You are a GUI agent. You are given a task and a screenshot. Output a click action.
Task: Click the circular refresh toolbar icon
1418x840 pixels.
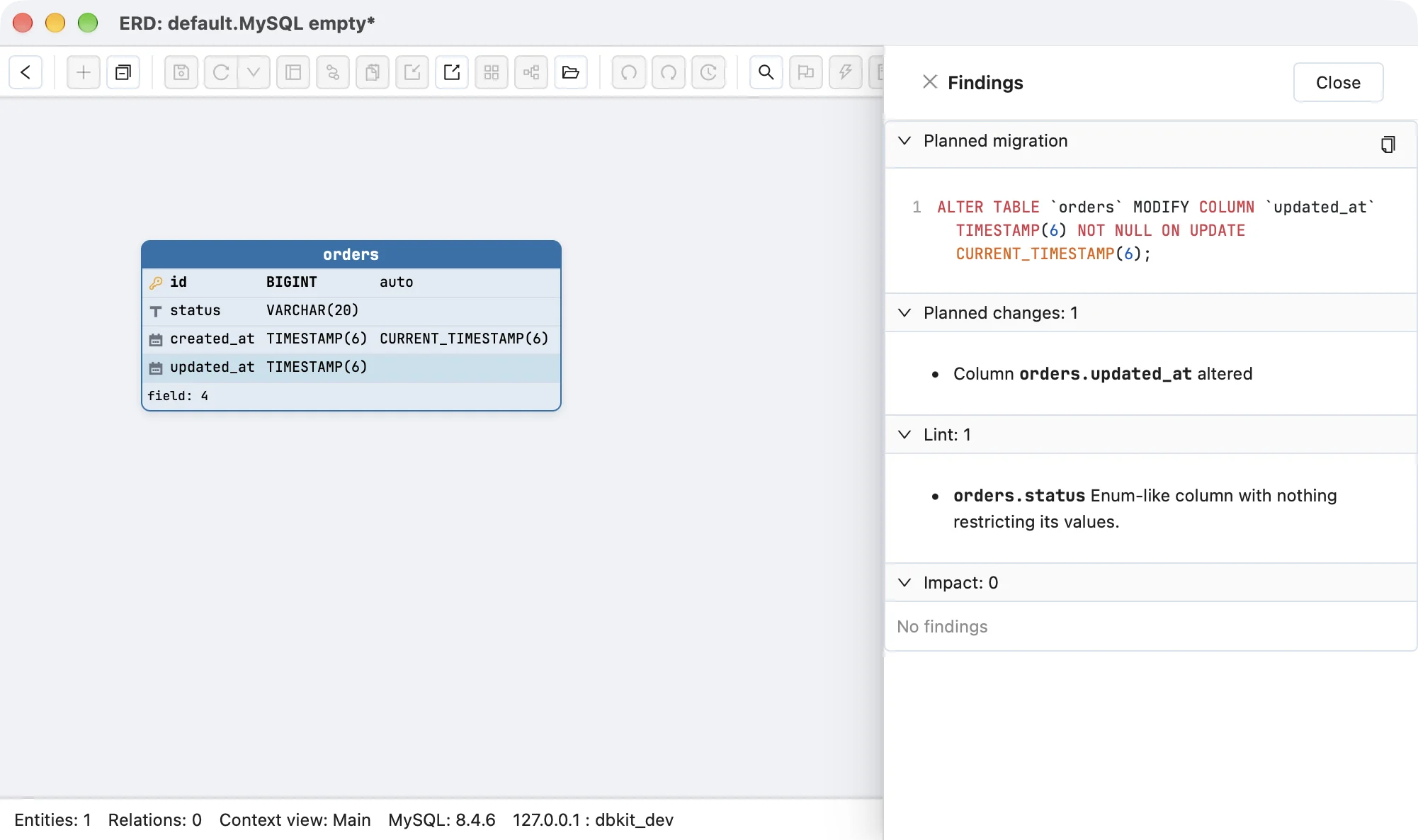(x=221, y=72)
